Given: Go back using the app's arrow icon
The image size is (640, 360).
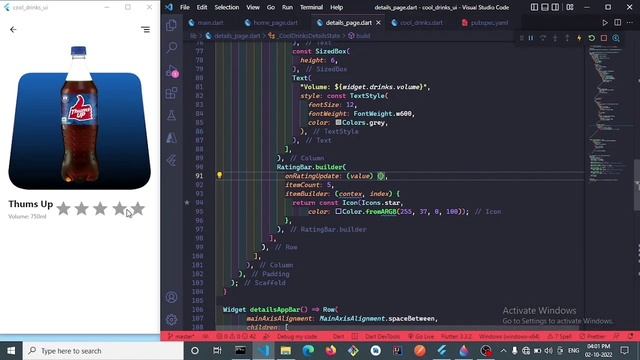Looking at the screenshot, I should [13, 29].
